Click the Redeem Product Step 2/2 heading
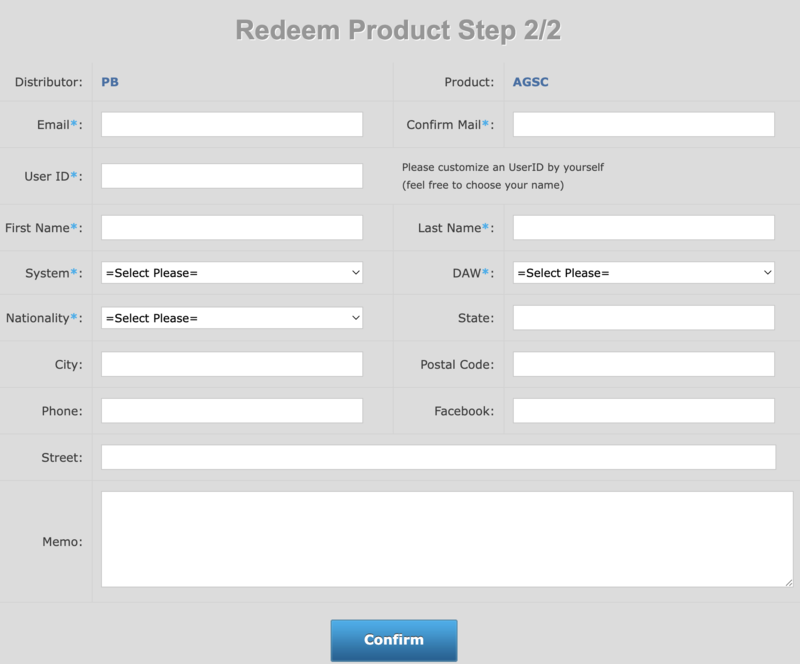The height and width of the screenshot is (664, 800). click(399, 29)
